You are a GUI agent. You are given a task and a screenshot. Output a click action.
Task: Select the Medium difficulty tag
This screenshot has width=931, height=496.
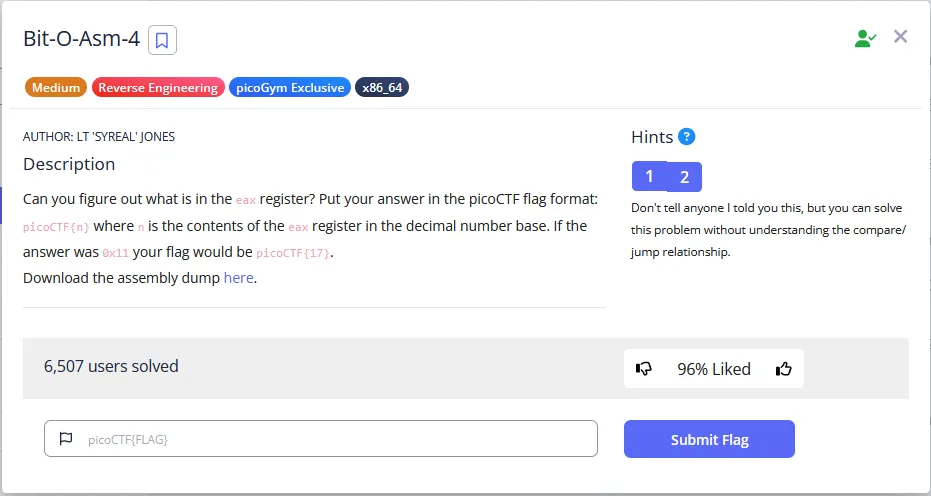pos(56,88)
